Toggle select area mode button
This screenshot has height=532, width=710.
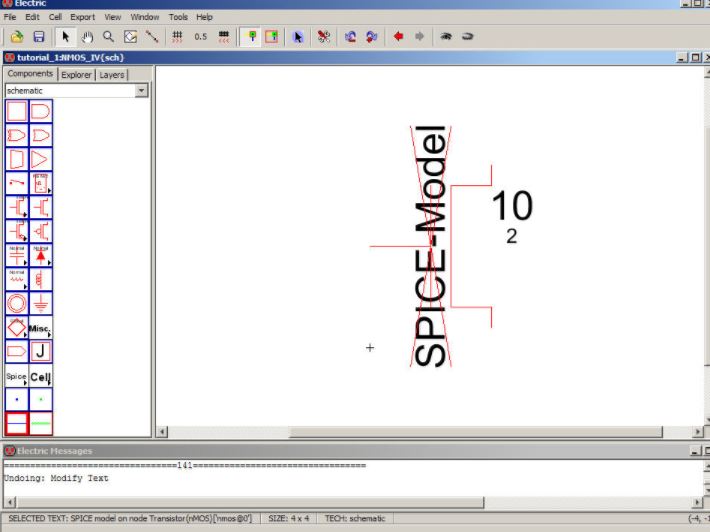click(x=271, y=37)
